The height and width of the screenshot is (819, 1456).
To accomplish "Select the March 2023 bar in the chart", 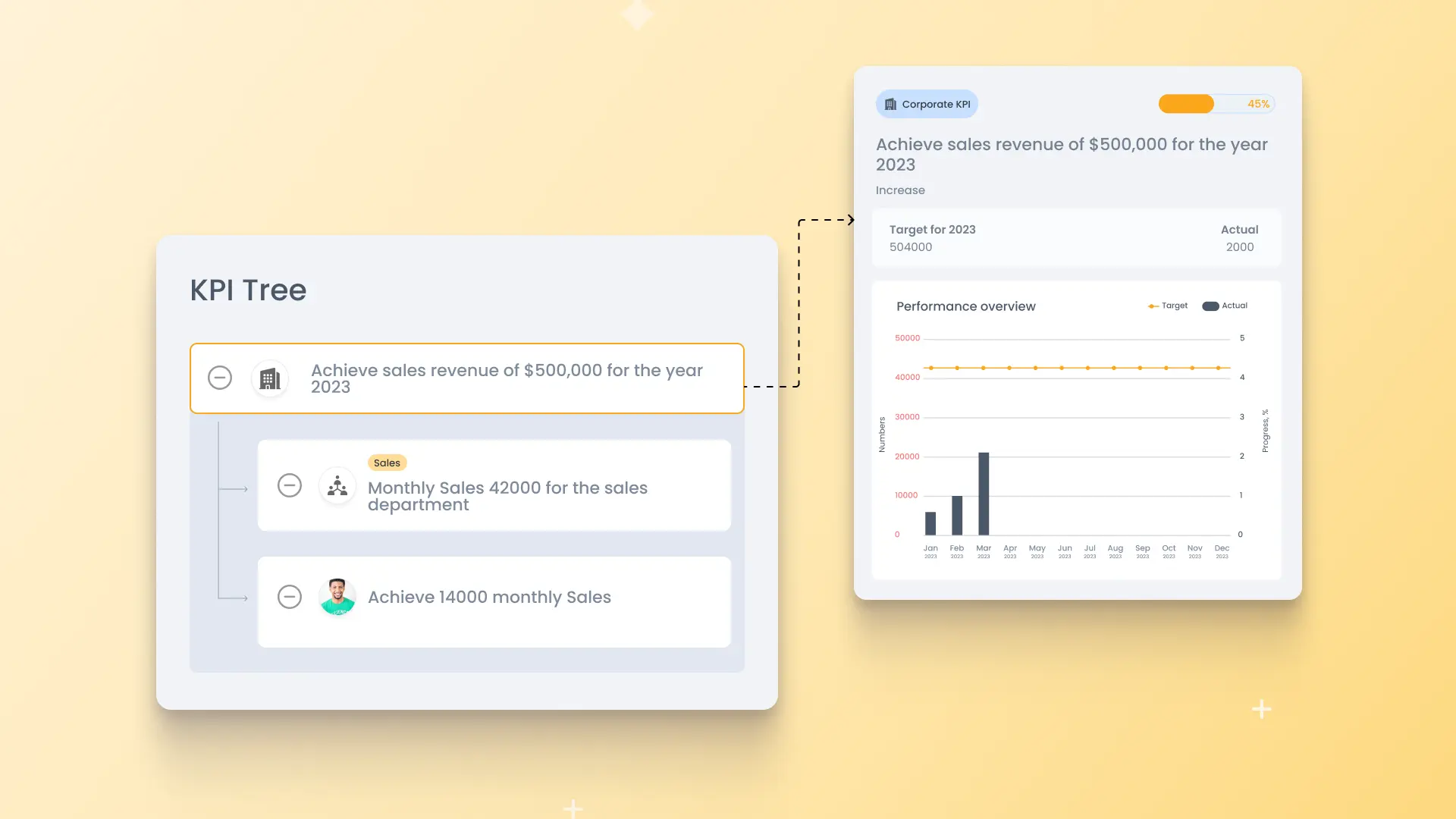I will (x=984, y=494).
